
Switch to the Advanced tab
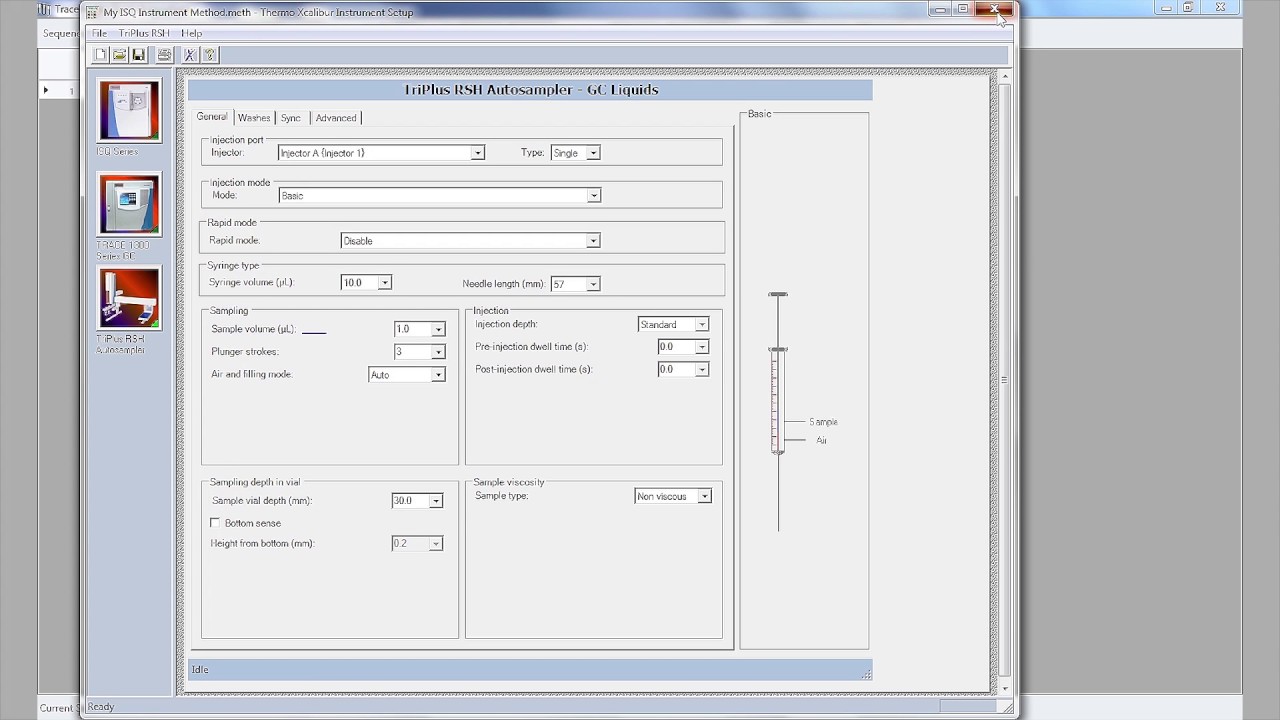pos(336,118)
